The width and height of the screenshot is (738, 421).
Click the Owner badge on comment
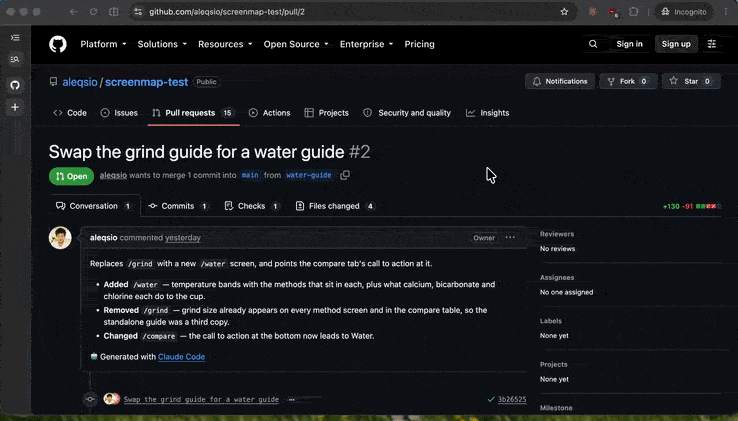tap(484, 238)
